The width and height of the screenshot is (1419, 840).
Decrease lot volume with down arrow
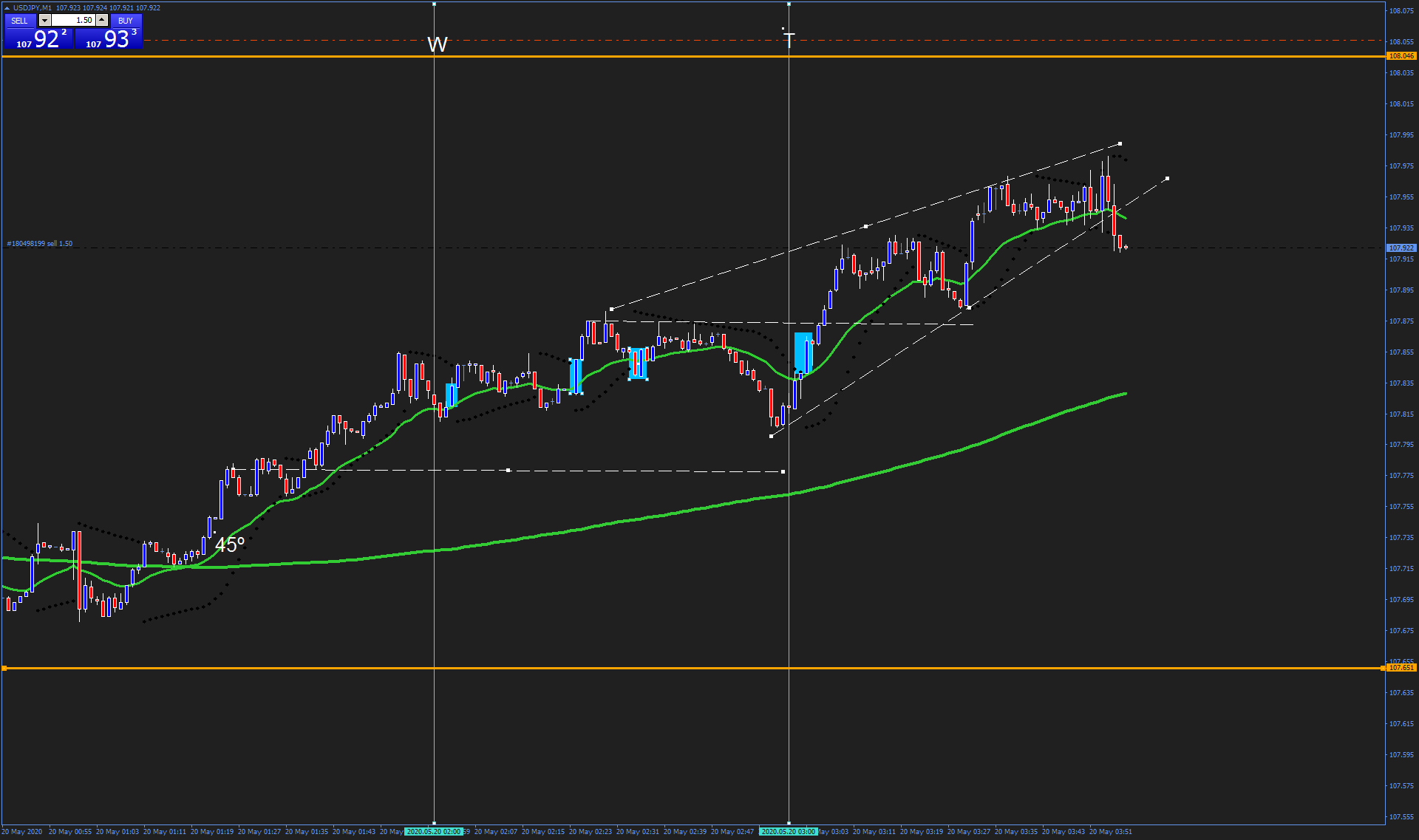click(x=45, y=21)
